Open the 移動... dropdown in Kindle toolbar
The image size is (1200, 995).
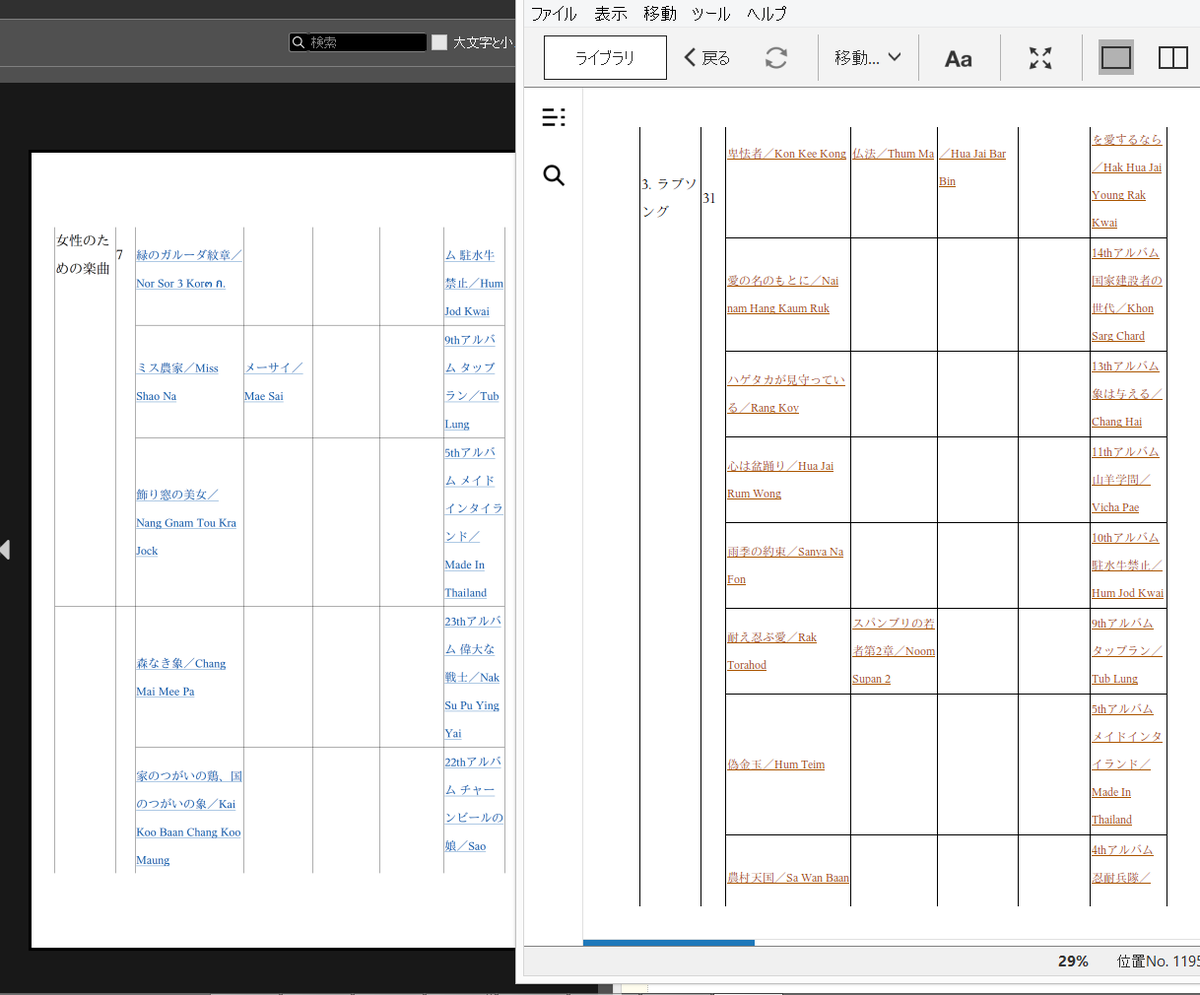pyautogui.click(x=868, y=58)
